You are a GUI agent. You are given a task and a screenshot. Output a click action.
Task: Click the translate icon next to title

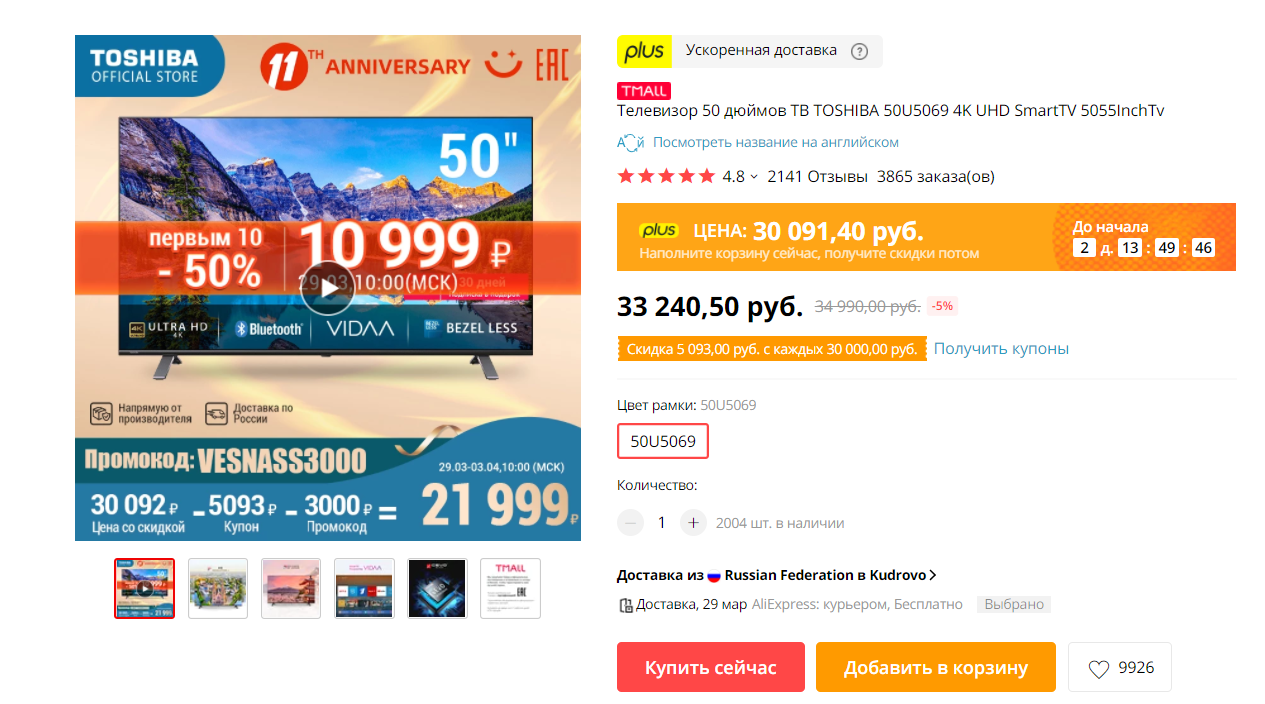630,142
